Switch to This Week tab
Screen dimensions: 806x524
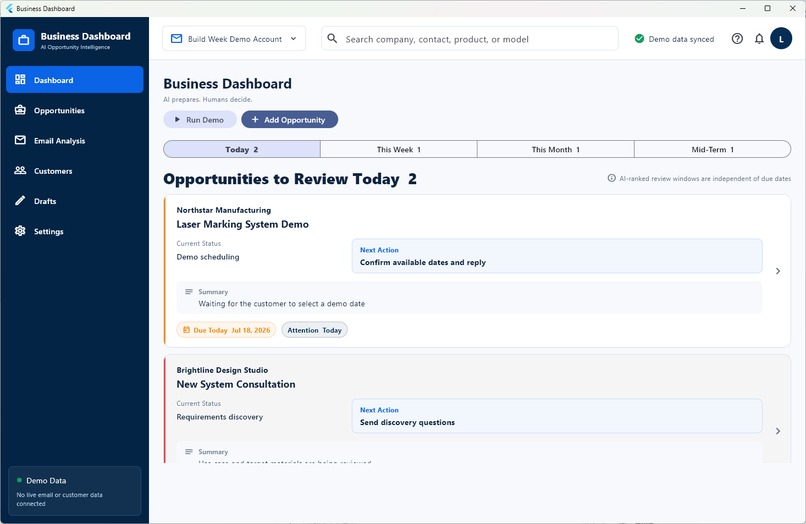click(x=398, y=149)
